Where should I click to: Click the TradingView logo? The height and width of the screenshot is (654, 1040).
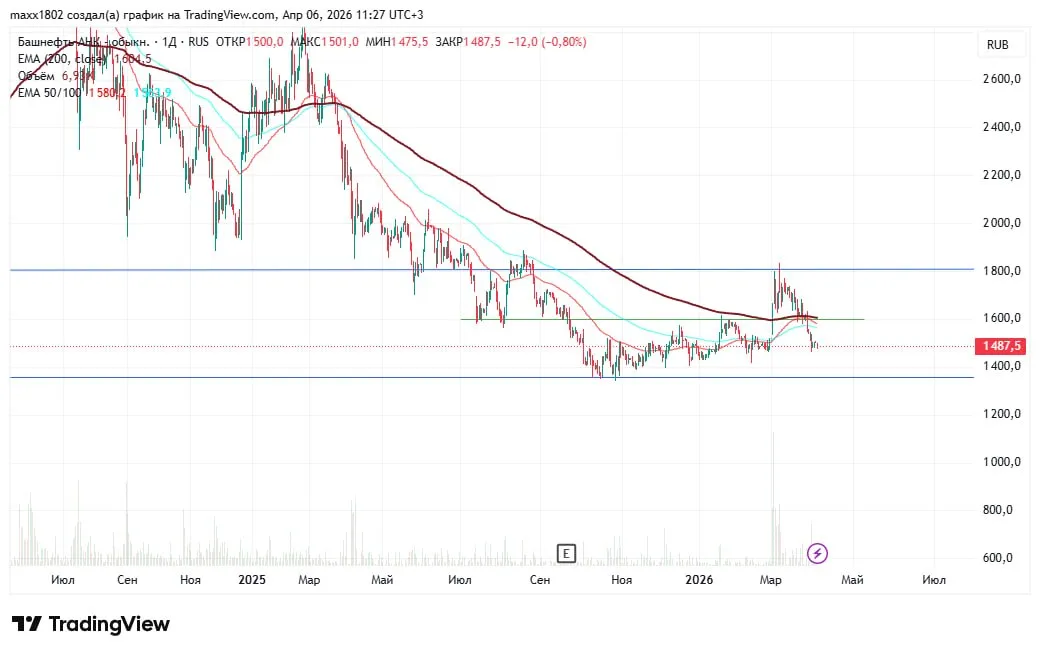click(x=91, y=624)
